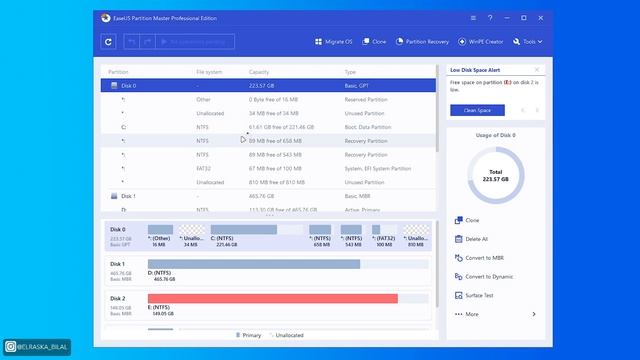Viewport: 640px width, 360px height.
Task: Click the File system column header
Action: 209,72
